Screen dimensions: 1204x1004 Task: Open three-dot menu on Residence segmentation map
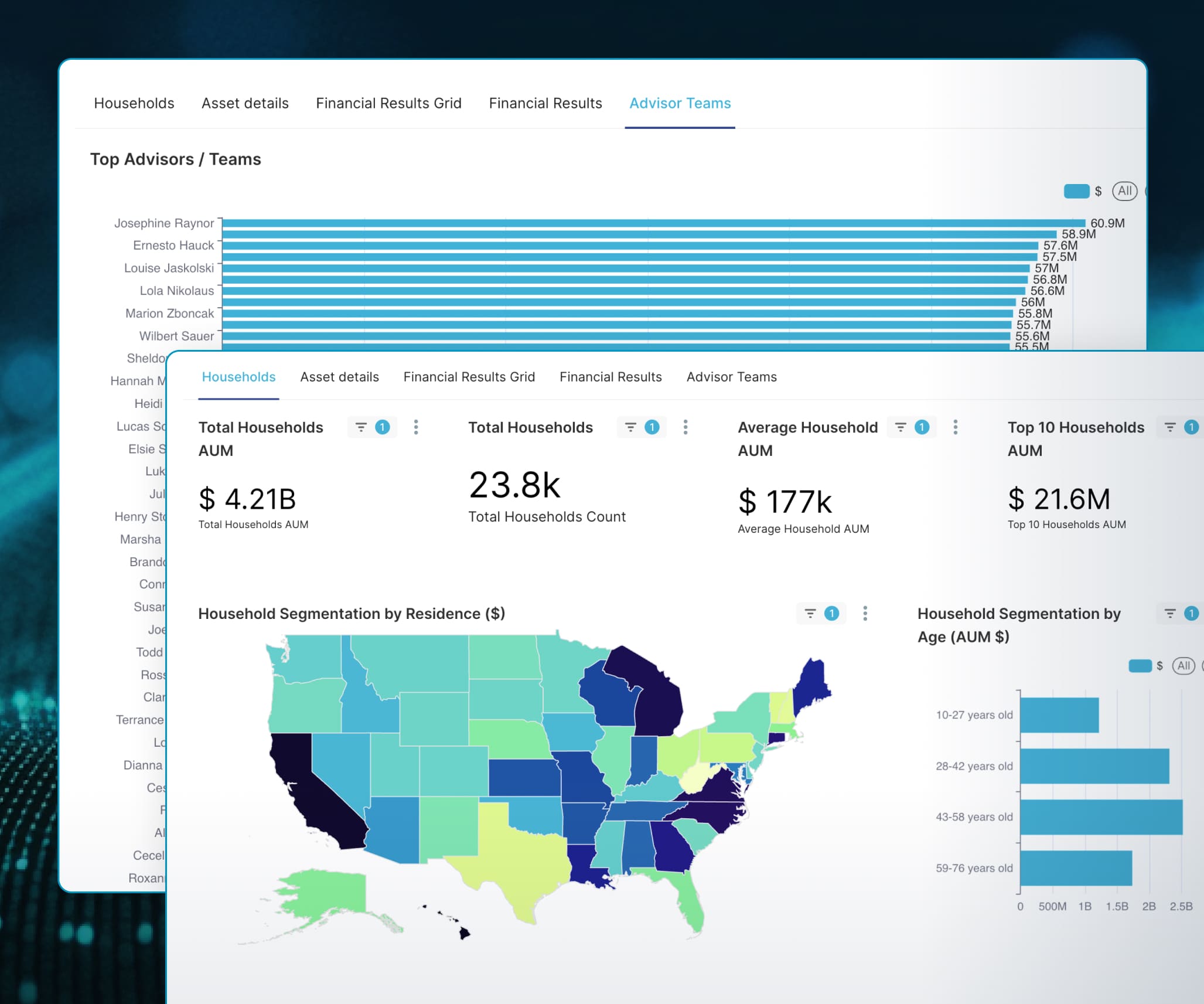pyautogui.click(x=865, y=613)
